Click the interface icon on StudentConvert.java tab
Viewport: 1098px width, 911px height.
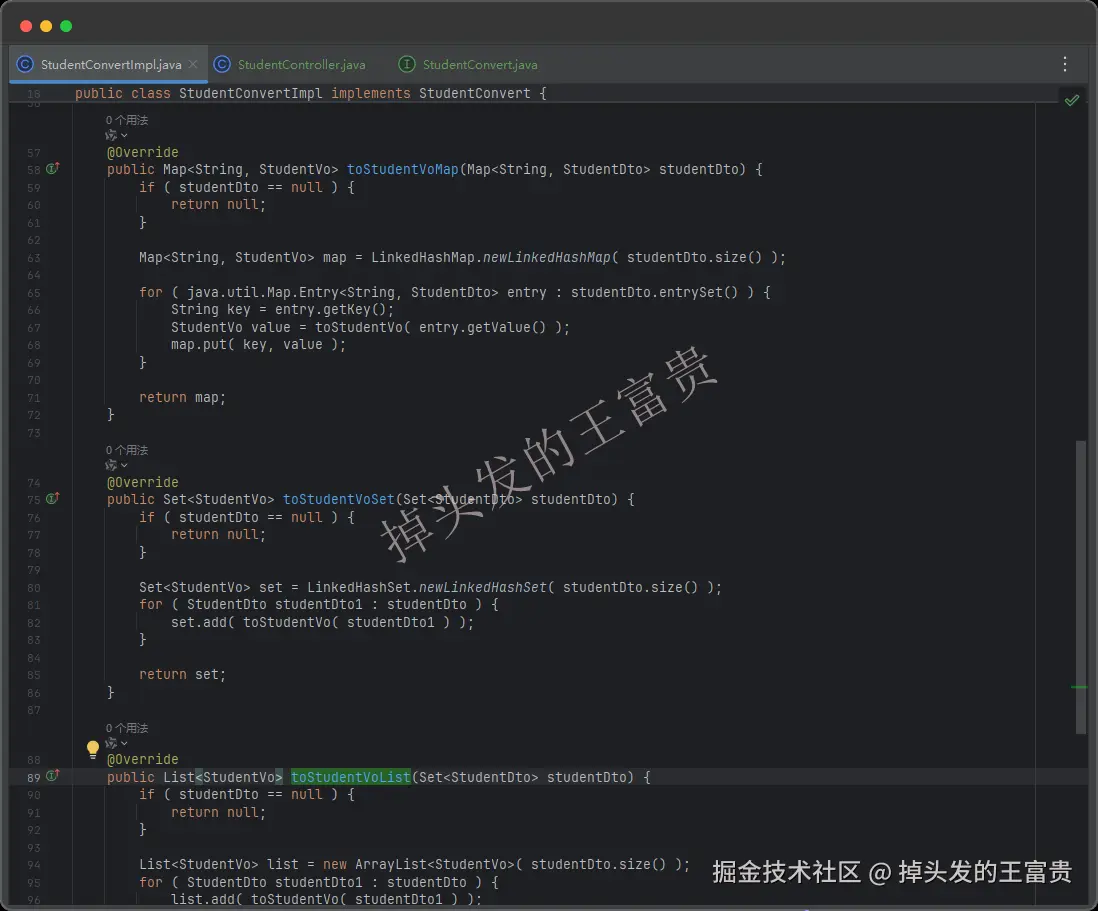tap(407, 64)
